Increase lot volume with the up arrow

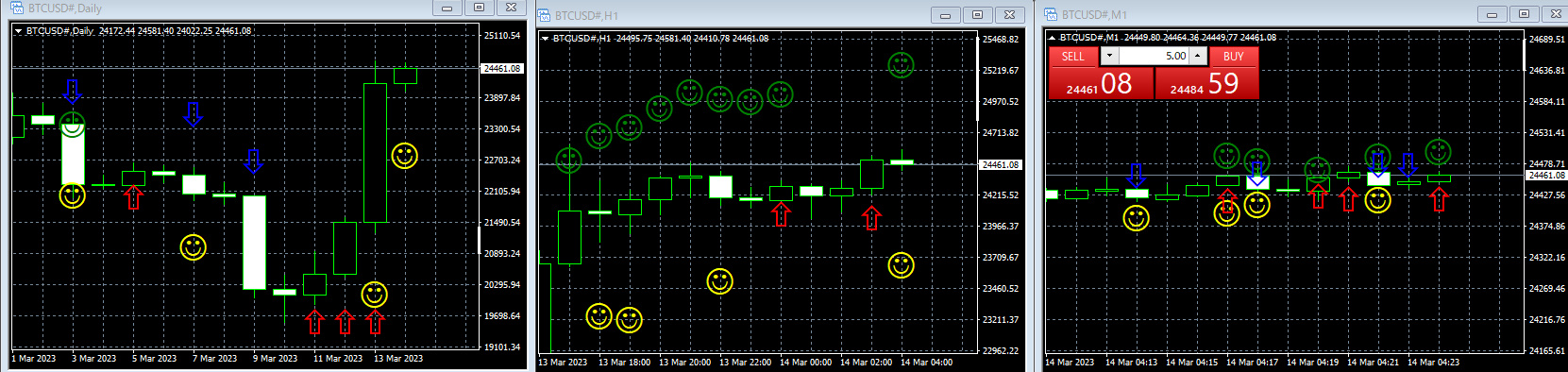[1197, 57]
